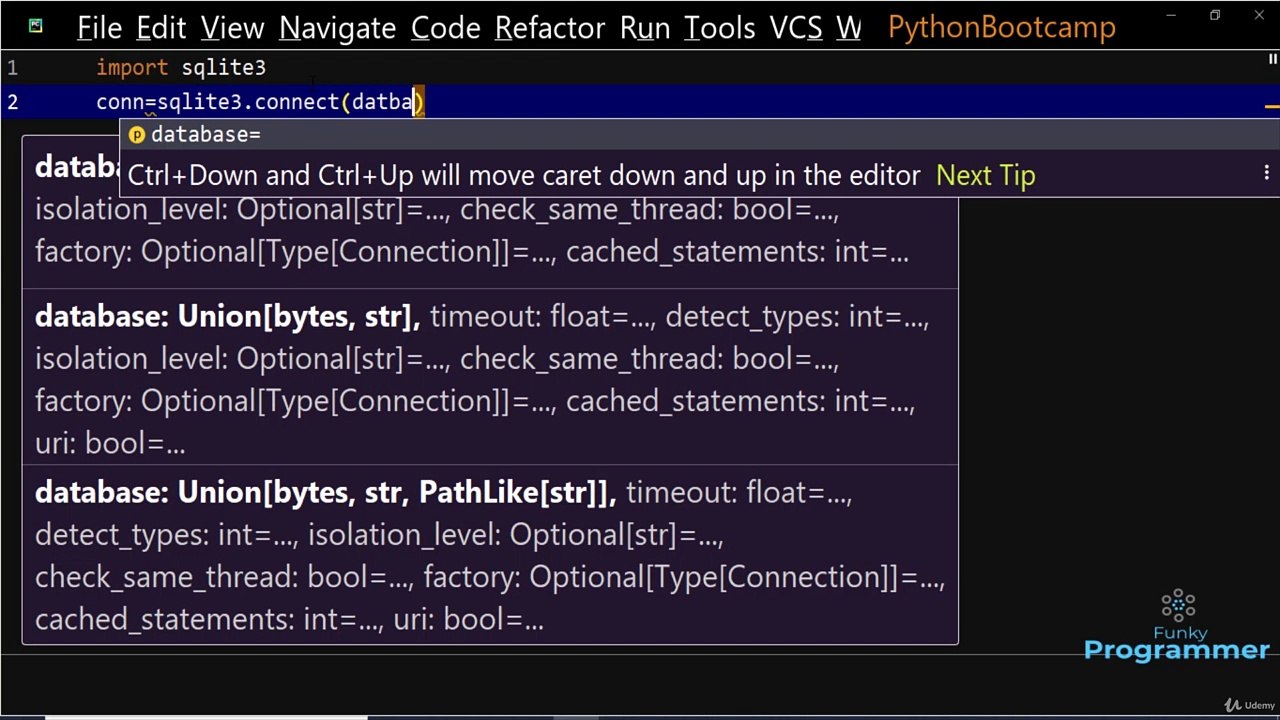Open the File menu
This screenshot has height=720, width=1280.
99,28
